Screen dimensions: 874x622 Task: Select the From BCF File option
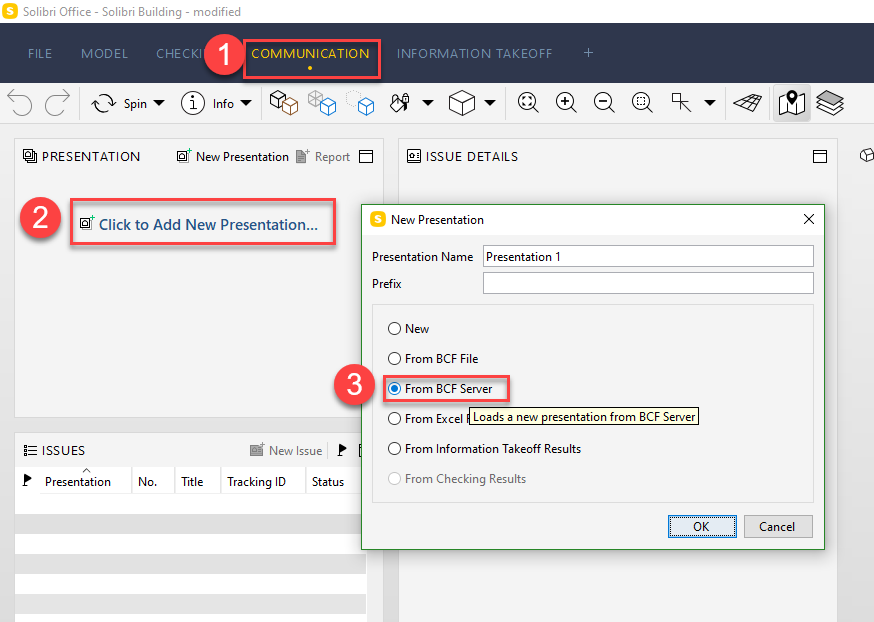[x=394, y=358]
